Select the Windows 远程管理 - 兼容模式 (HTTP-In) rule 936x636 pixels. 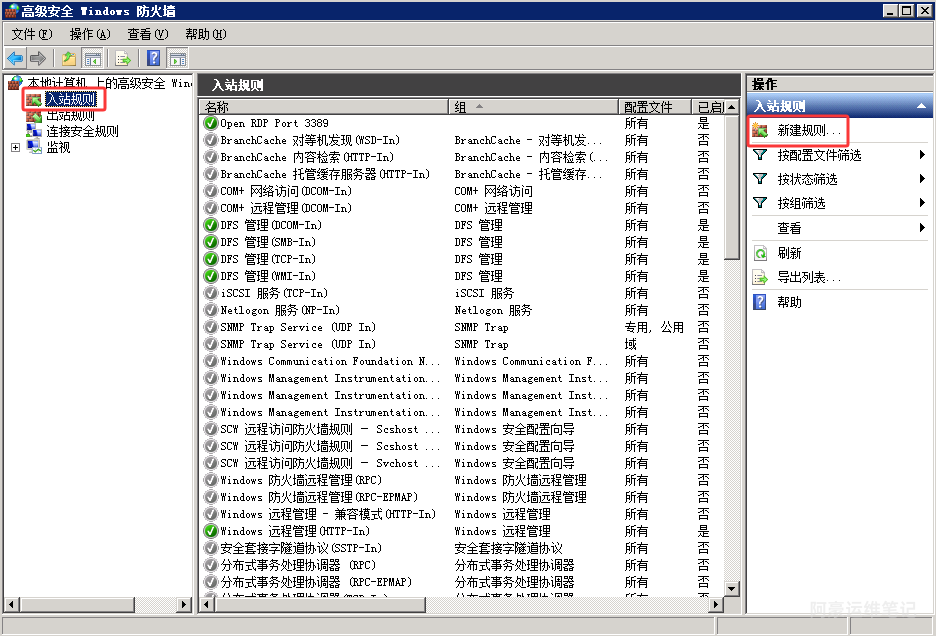pyautogui.click(x=328, y=514)
